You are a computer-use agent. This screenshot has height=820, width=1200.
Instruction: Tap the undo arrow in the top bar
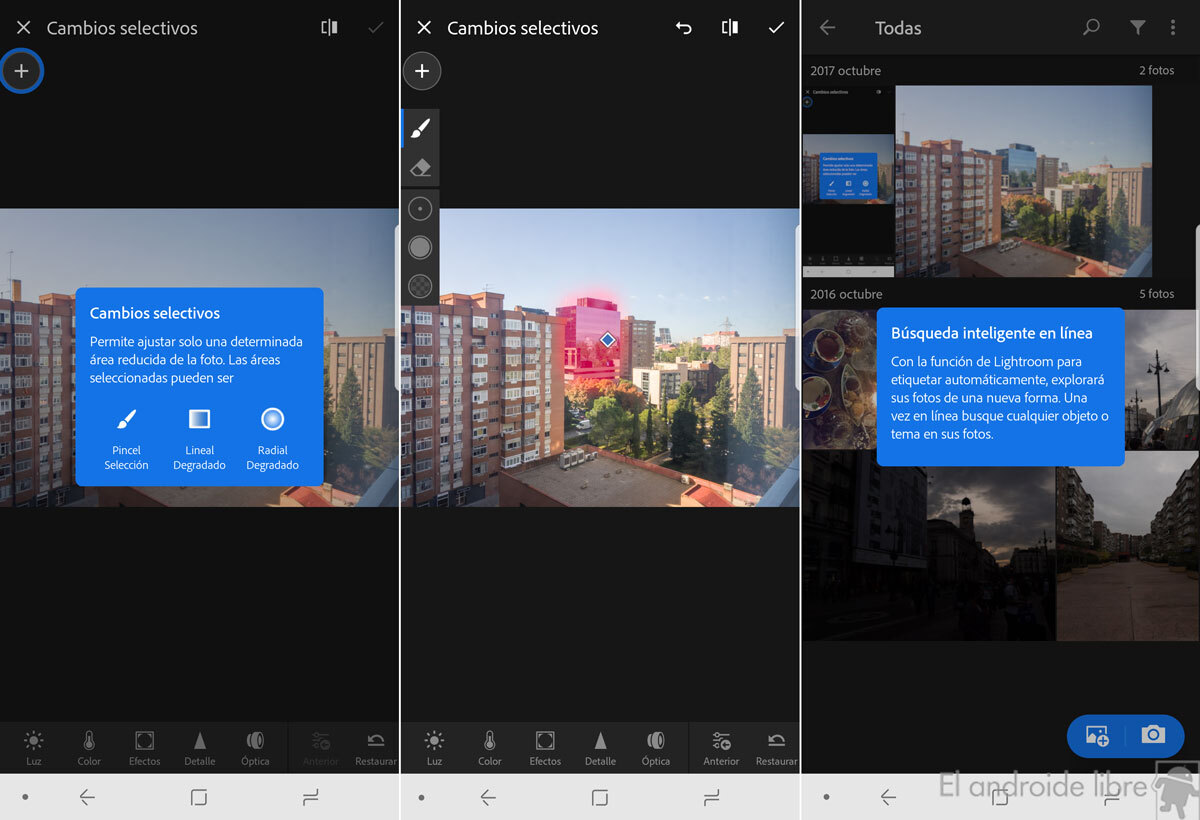pos(684,28)
